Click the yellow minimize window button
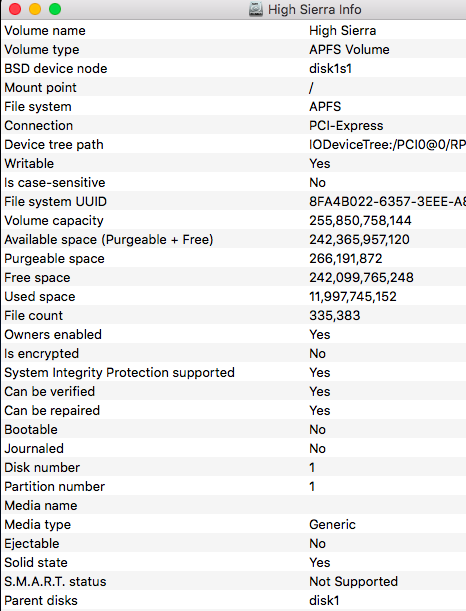Image resolution: width=466 pixels, height=611 pixels. pos(35,9)
